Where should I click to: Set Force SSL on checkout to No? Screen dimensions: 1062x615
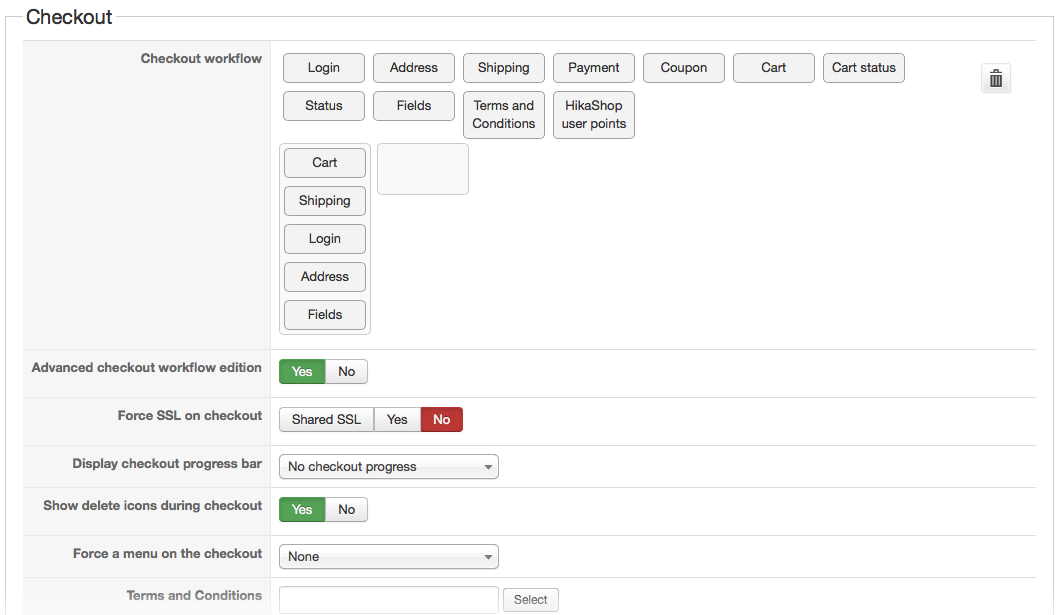pyautogui.click(x=441, y=420)
